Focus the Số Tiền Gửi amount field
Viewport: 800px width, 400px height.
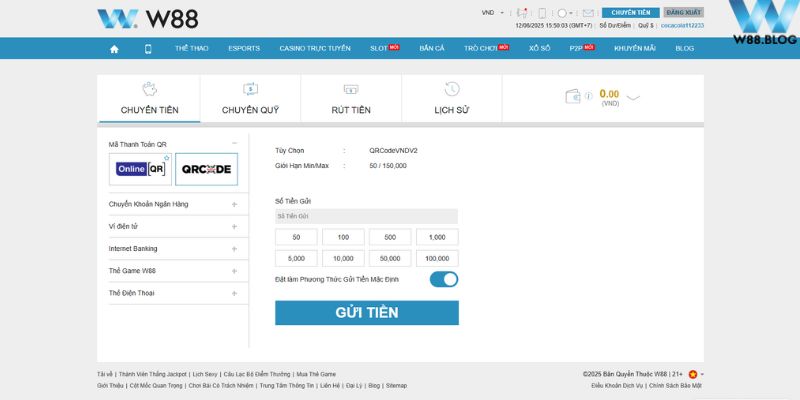[366, 216]
